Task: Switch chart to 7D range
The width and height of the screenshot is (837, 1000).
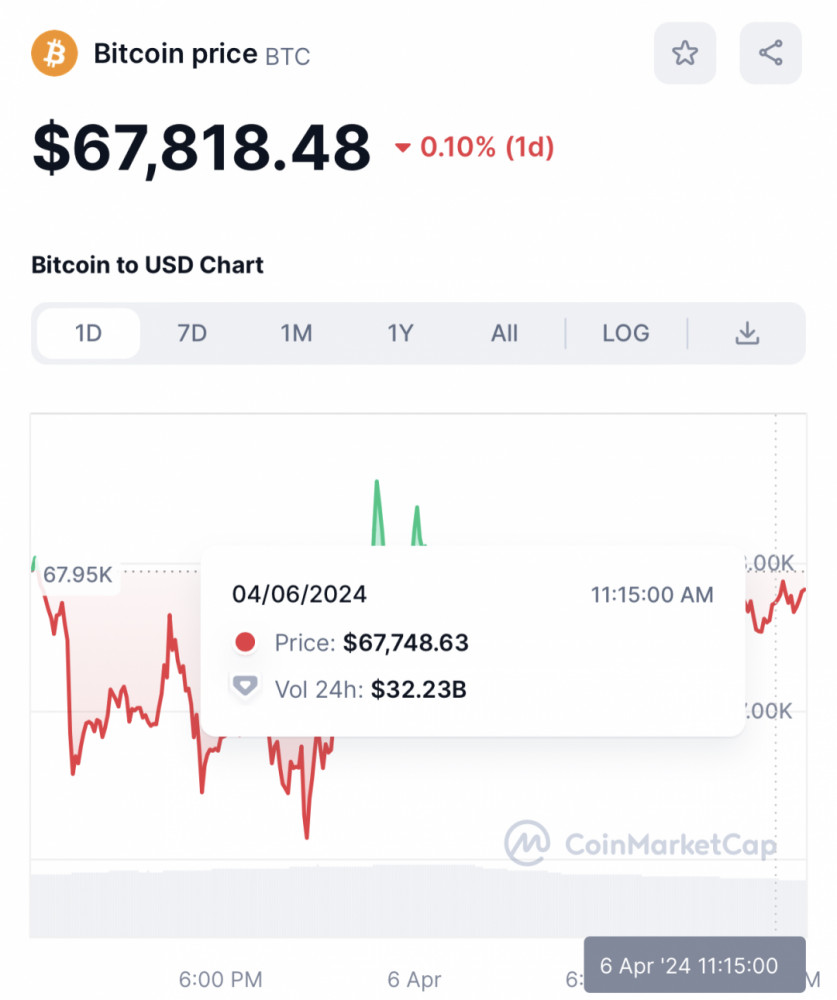Action: pos(192,333)
